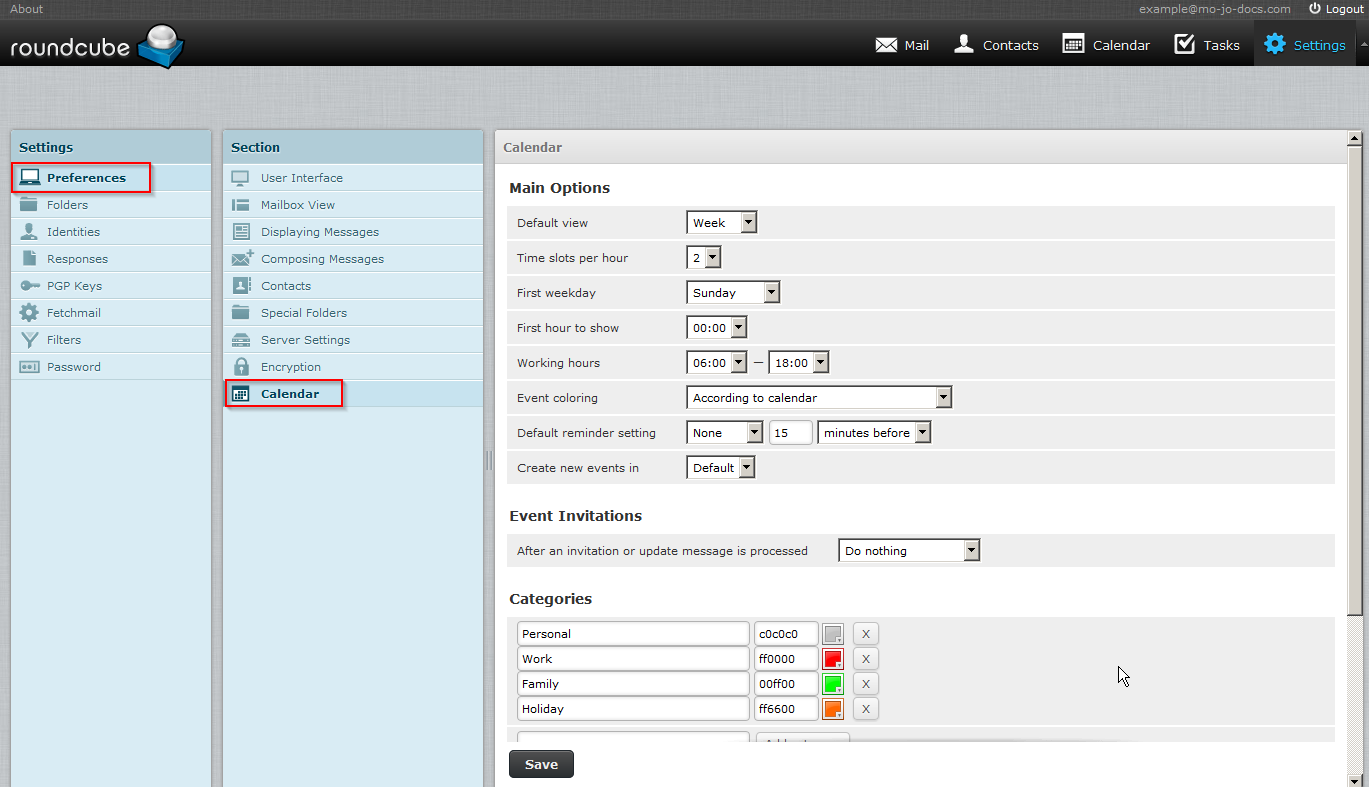Click the Settings gear icon

coord(1274,44)
